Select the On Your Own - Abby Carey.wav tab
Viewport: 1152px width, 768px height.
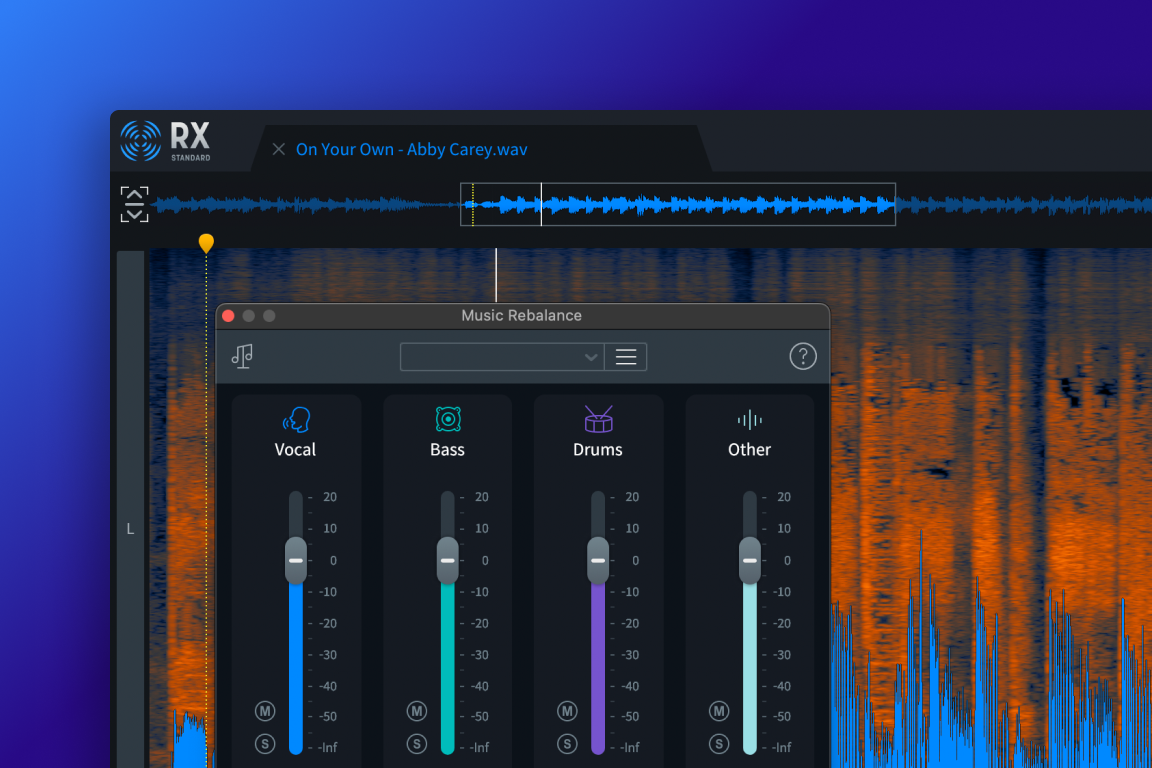411,149
